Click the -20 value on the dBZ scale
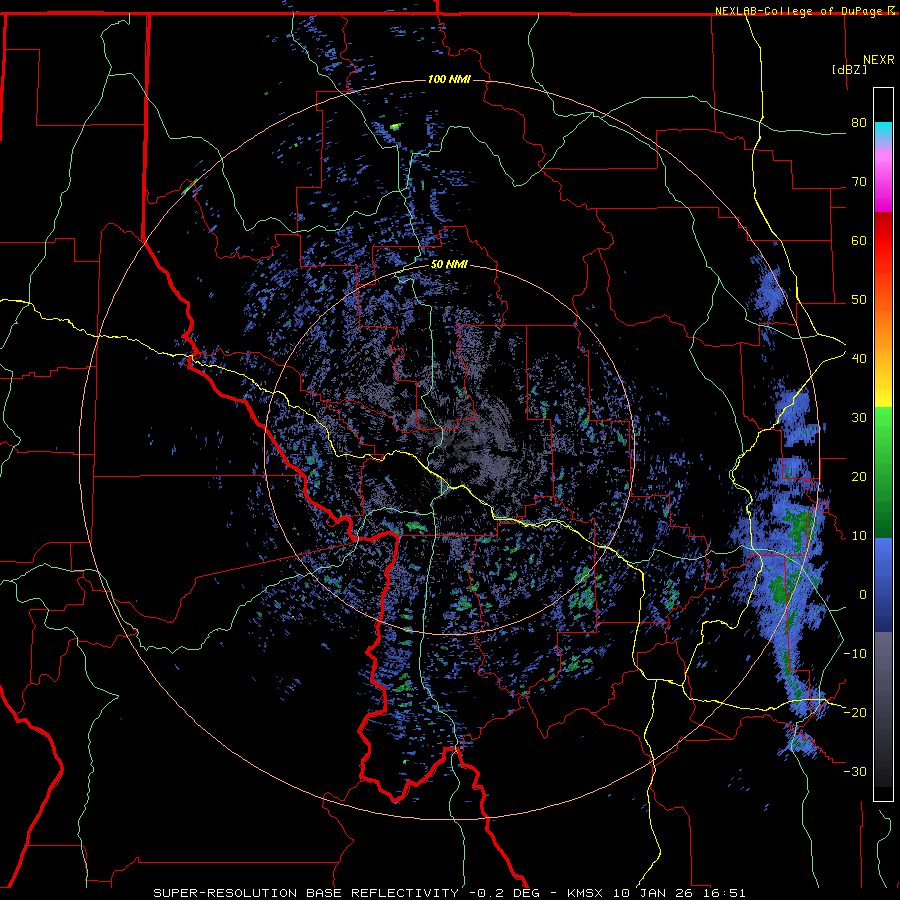The width and height of the screenshot is (900, 900). [855, 713]
